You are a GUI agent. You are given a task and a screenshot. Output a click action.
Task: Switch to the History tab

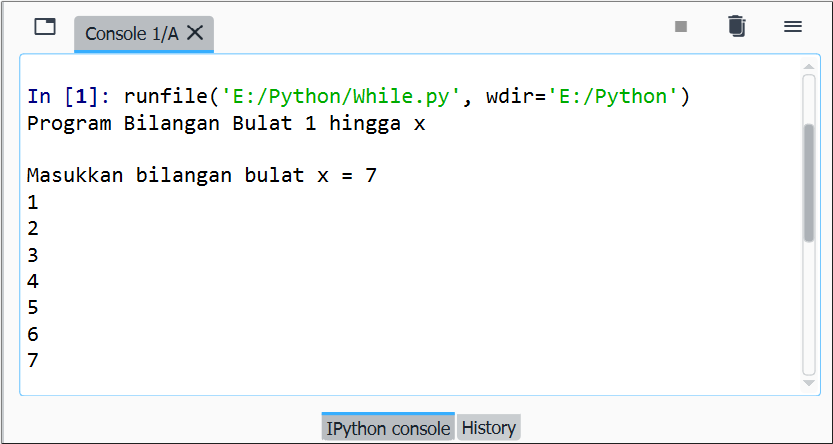tap(489, 428)
